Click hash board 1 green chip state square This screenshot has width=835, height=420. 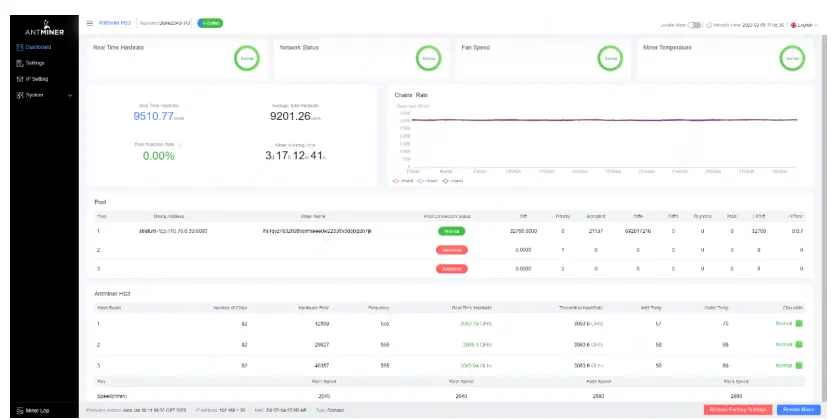[799, 324]
